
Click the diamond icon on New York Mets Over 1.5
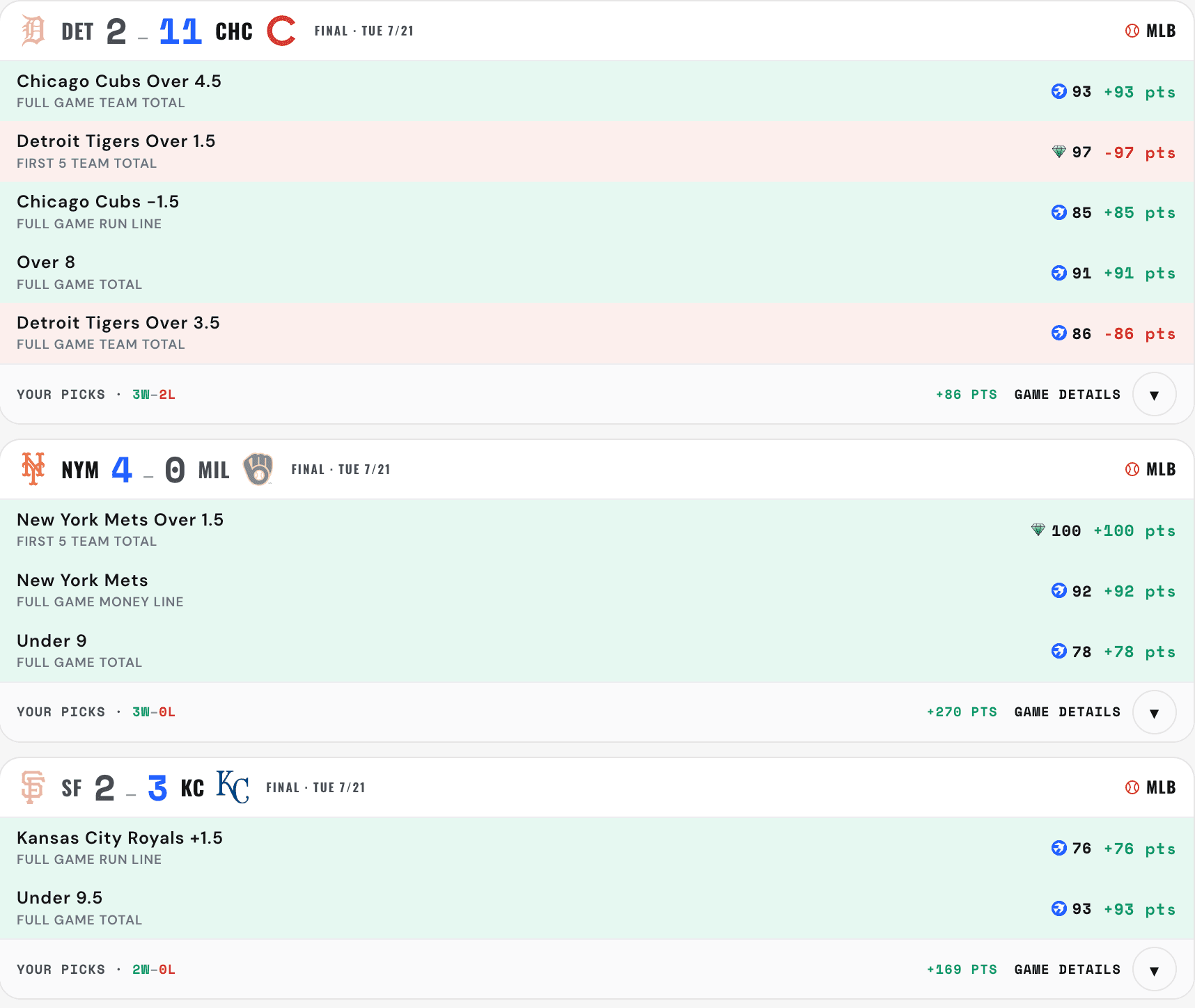coord(1038,530)
